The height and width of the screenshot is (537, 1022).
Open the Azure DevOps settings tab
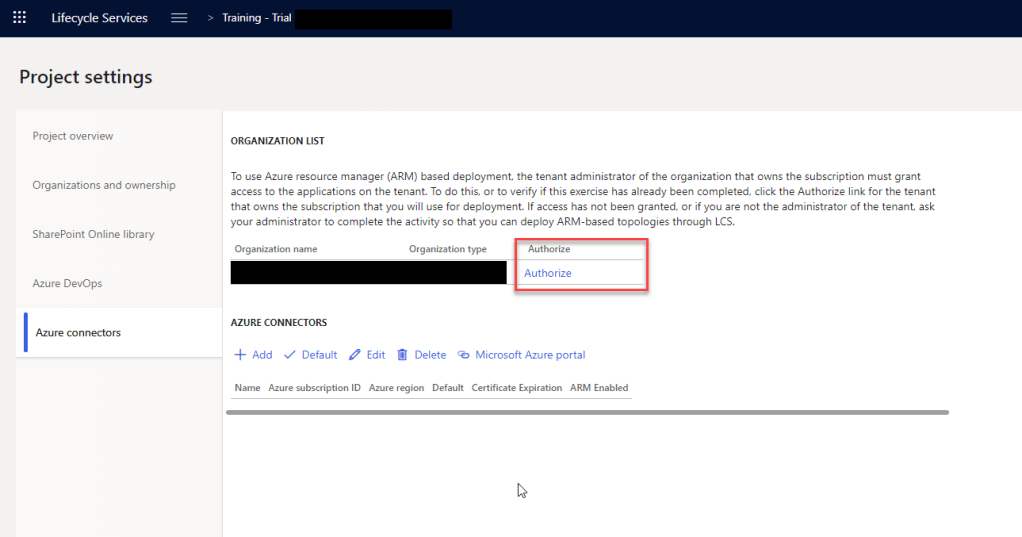67,283
